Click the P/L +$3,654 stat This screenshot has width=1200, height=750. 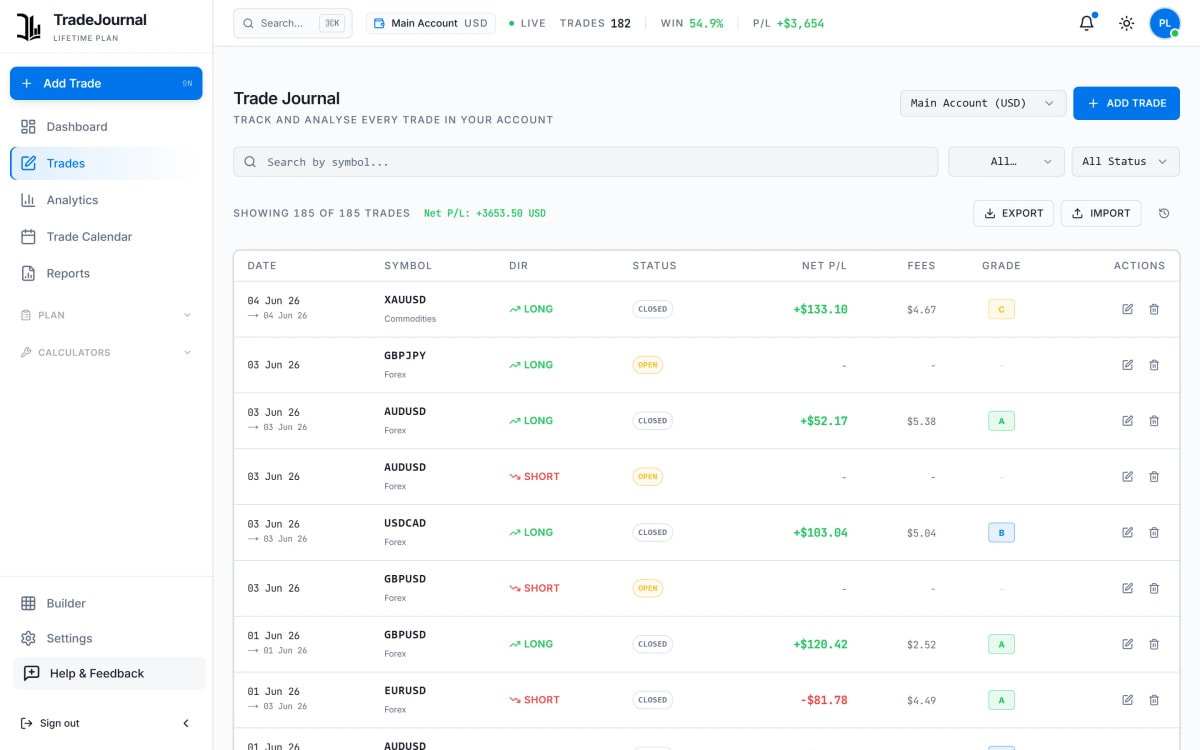[788, 23]
